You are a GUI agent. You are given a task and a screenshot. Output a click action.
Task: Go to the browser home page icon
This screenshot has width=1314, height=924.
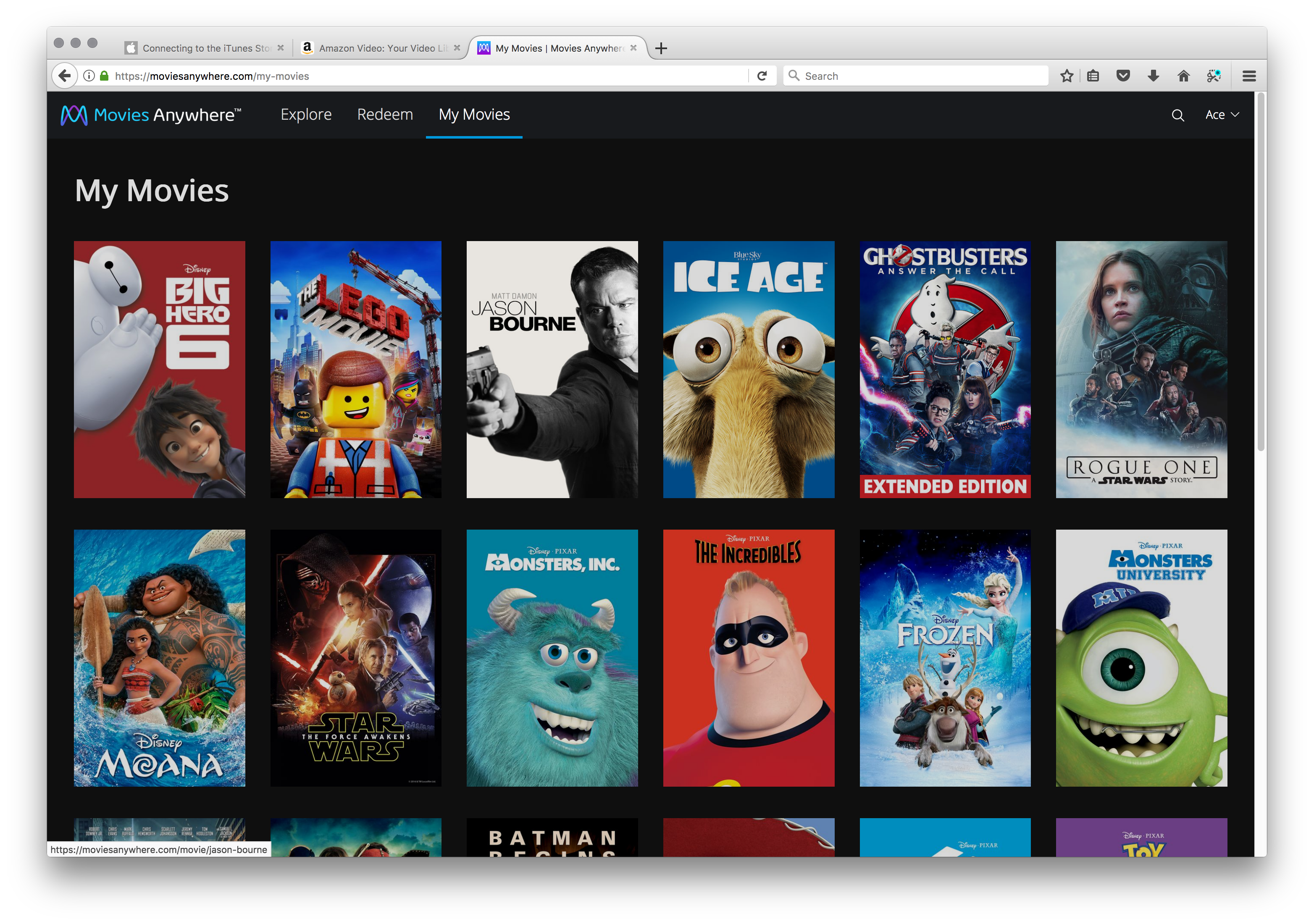point(1183,76)
